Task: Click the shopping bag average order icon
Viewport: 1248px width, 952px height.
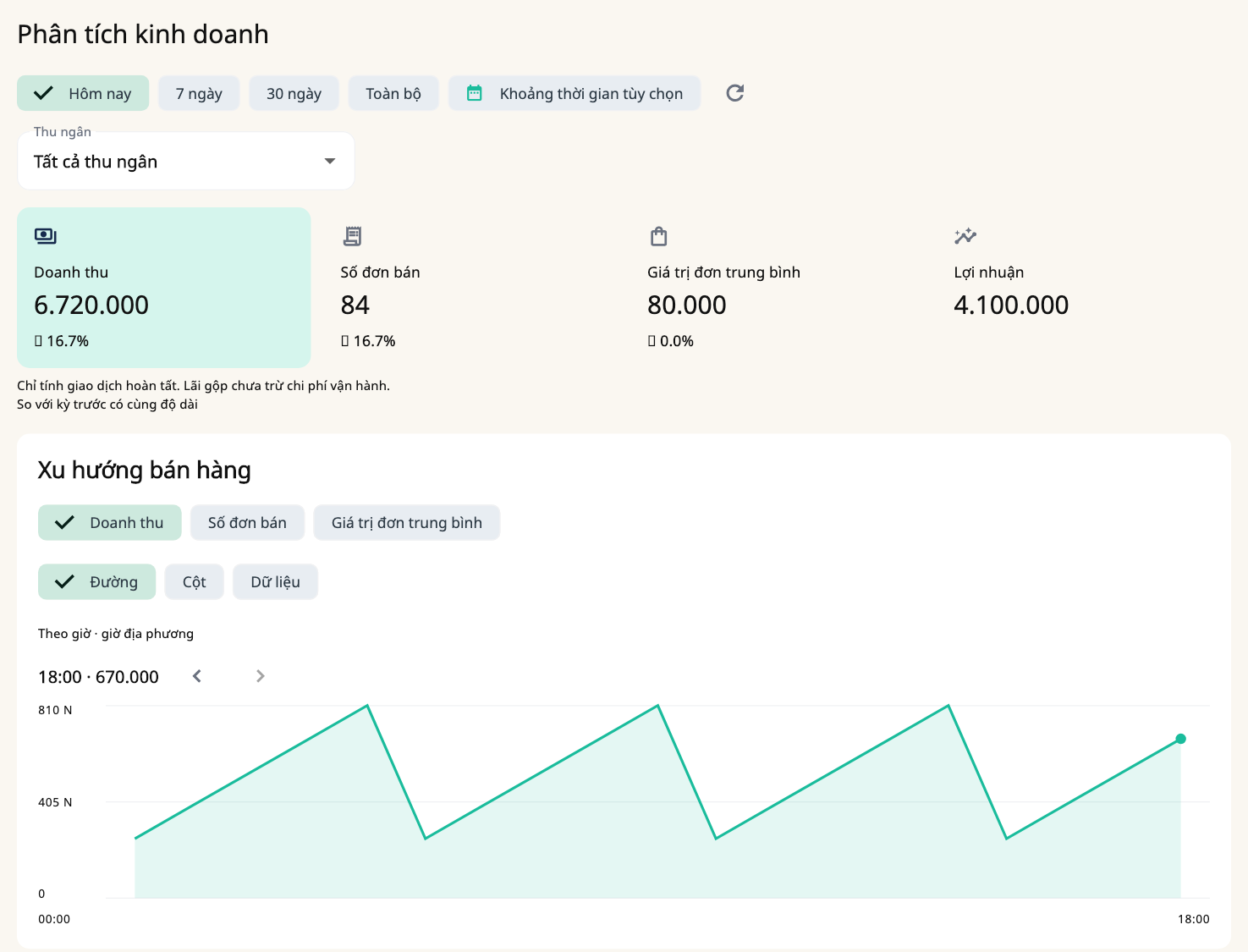Action: [659, 236]
